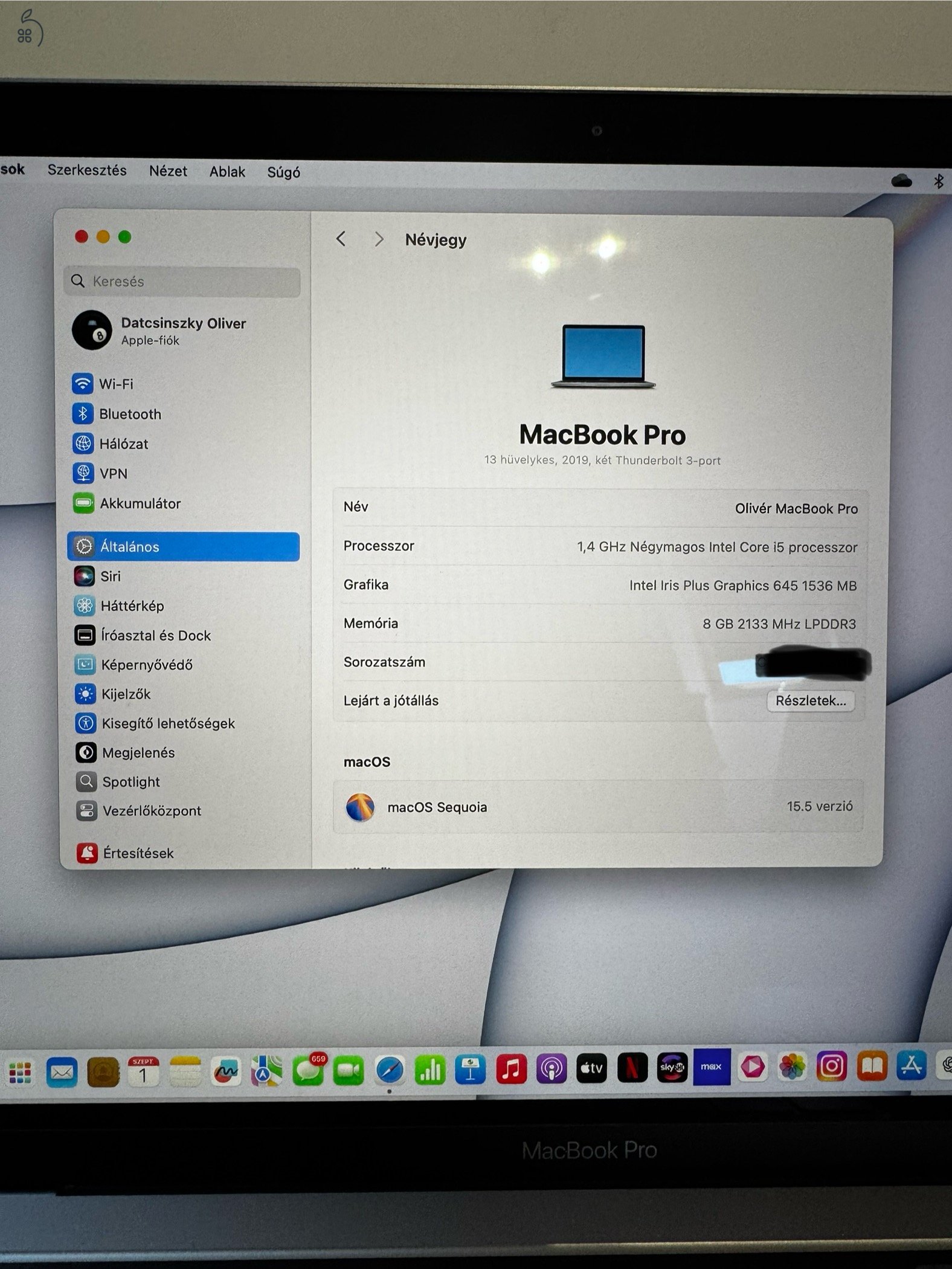Open Podcasts from the Dock
Image resolution: width=952 pixels, height=1269 pixels.
552,1070
